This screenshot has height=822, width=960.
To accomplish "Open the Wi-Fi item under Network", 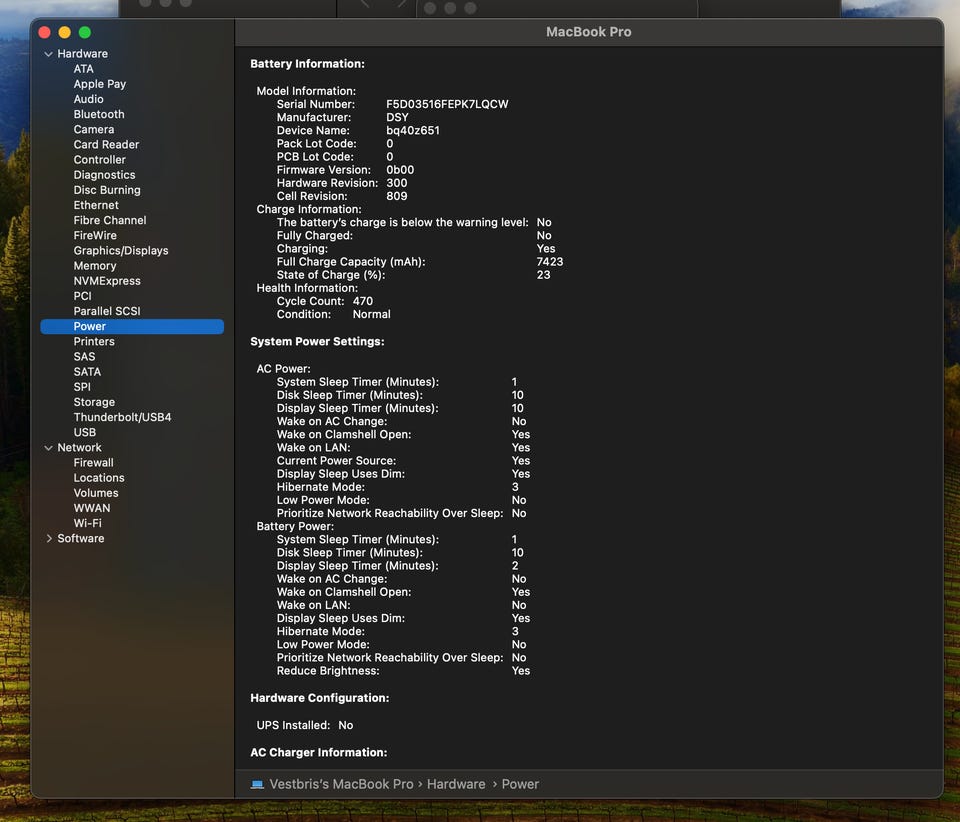I will (87, 524).
